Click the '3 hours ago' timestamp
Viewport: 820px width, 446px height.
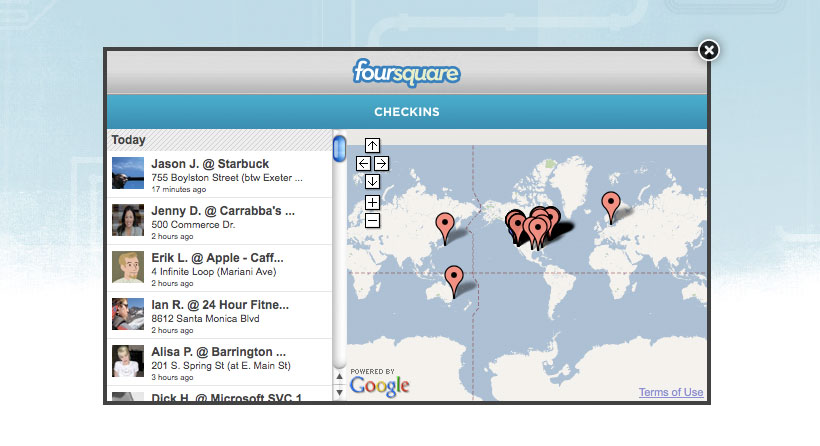click(173, 378)
